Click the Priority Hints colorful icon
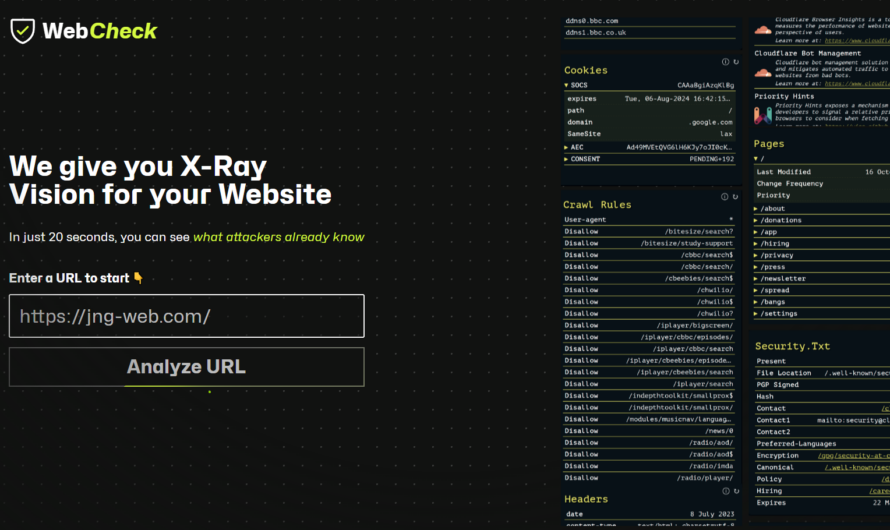 [x=763, y=115]
